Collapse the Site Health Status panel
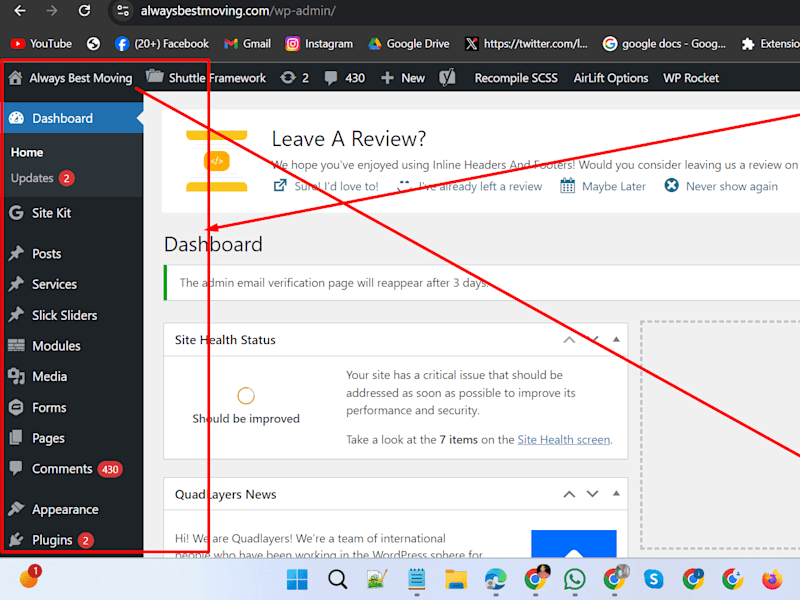The image size is (800, 600). coord(616,339)
